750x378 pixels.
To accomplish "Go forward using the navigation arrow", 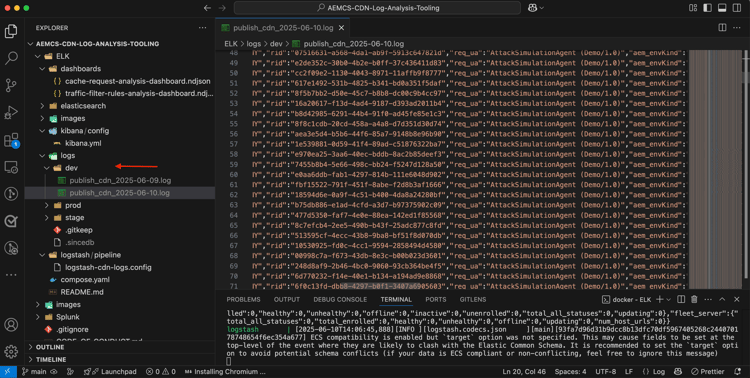I will coord(221,8).
